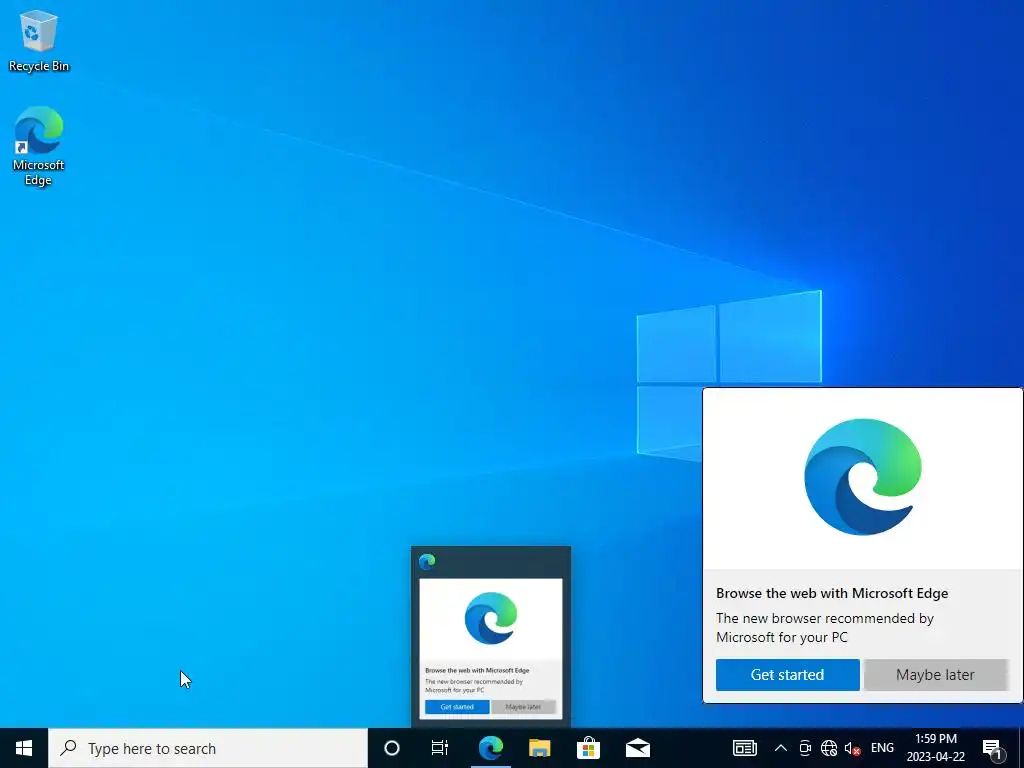Click Microsoft Edge icon in taskbar
The height and width of the screenshot is (768, 1024).
[x=490, y=748]
